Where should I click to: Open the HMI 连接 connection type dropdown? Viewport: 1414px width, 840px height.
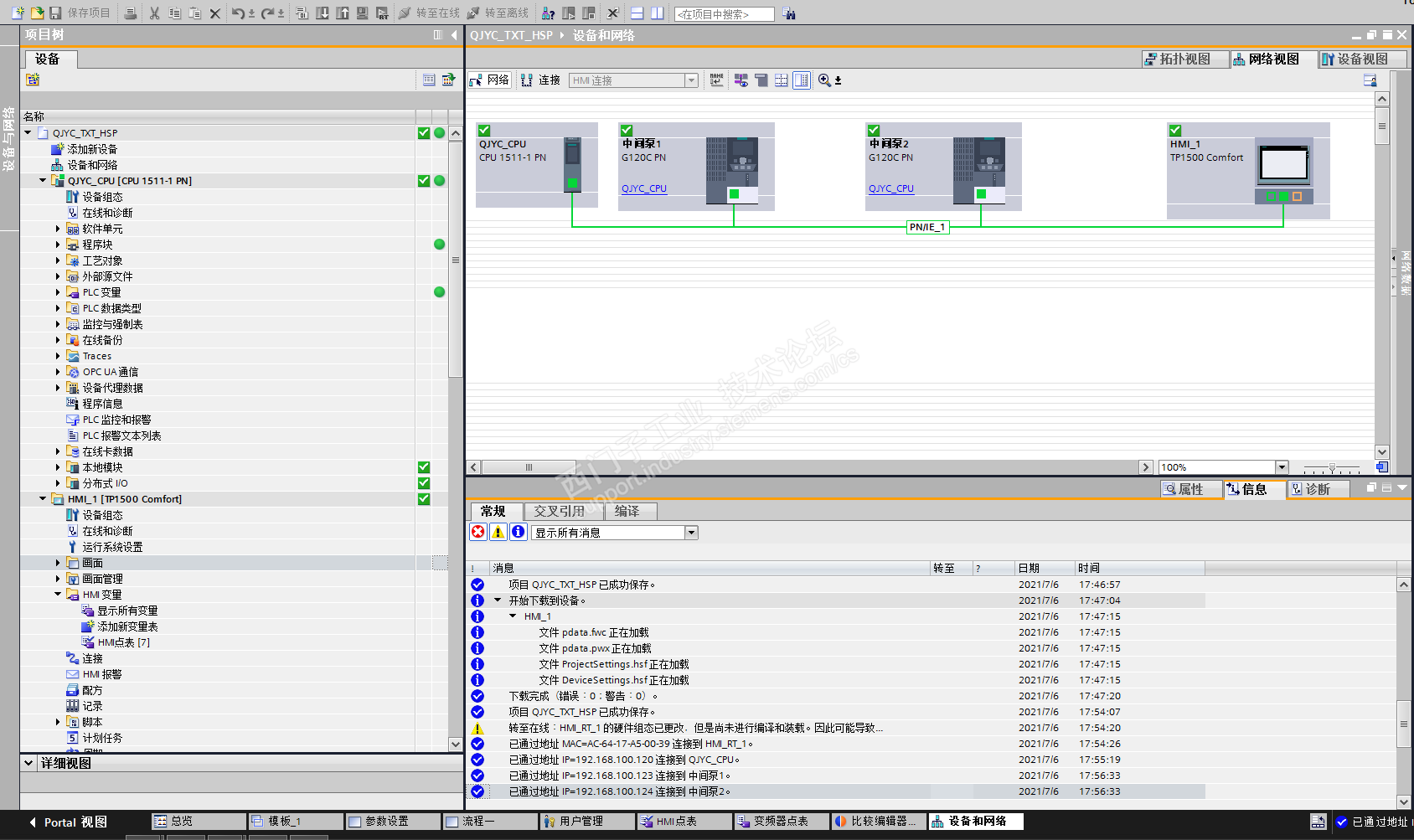(x=692, y=80)
